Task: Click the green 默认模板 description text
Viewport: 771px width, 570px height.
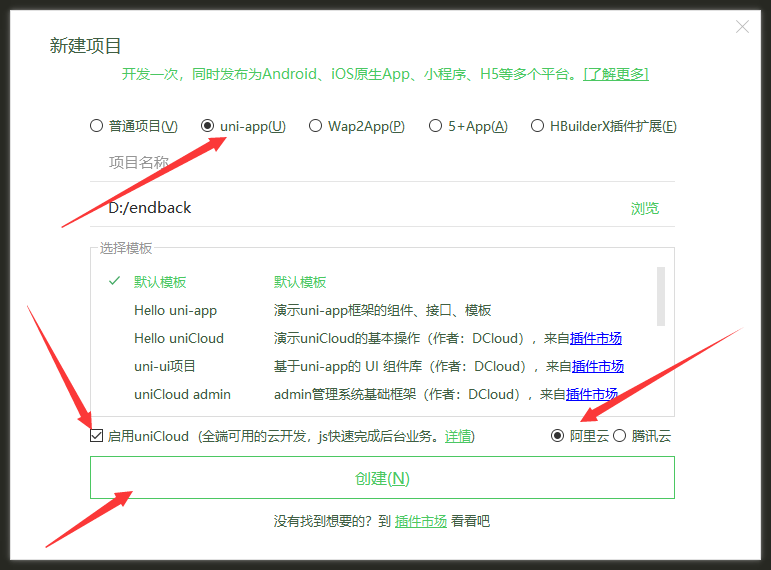Action: coord(300,282)
